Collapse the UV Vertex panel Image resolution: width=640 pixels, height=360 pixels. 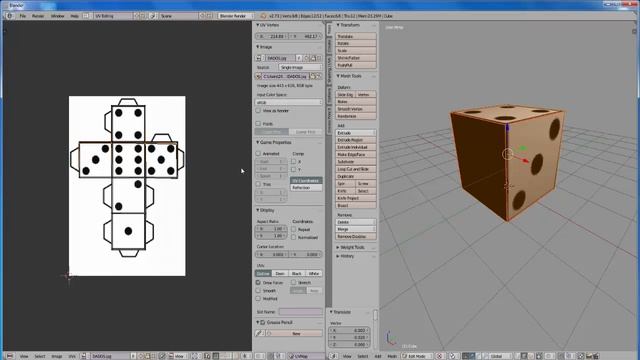point(258,25)
